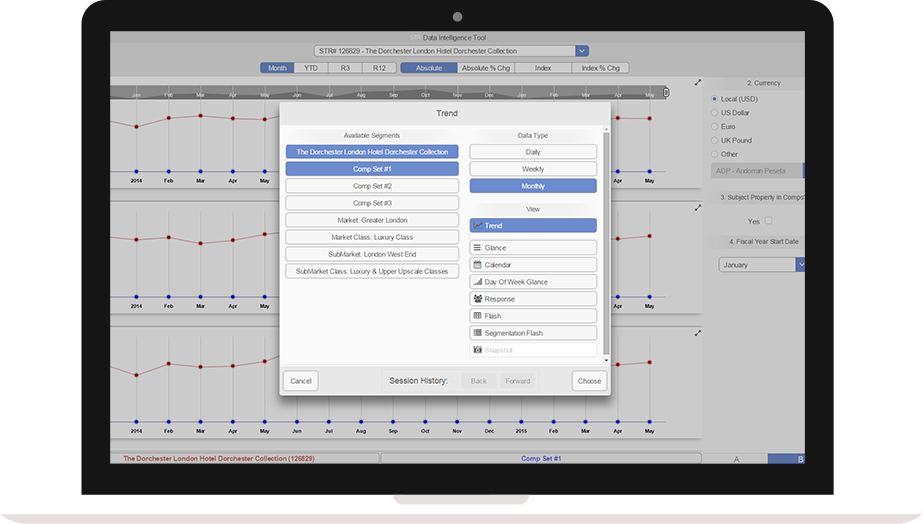Viewport: 923px width, 524px height.
Task: Expand the middle chart fullscreen icon
Action: coord(698,208)
